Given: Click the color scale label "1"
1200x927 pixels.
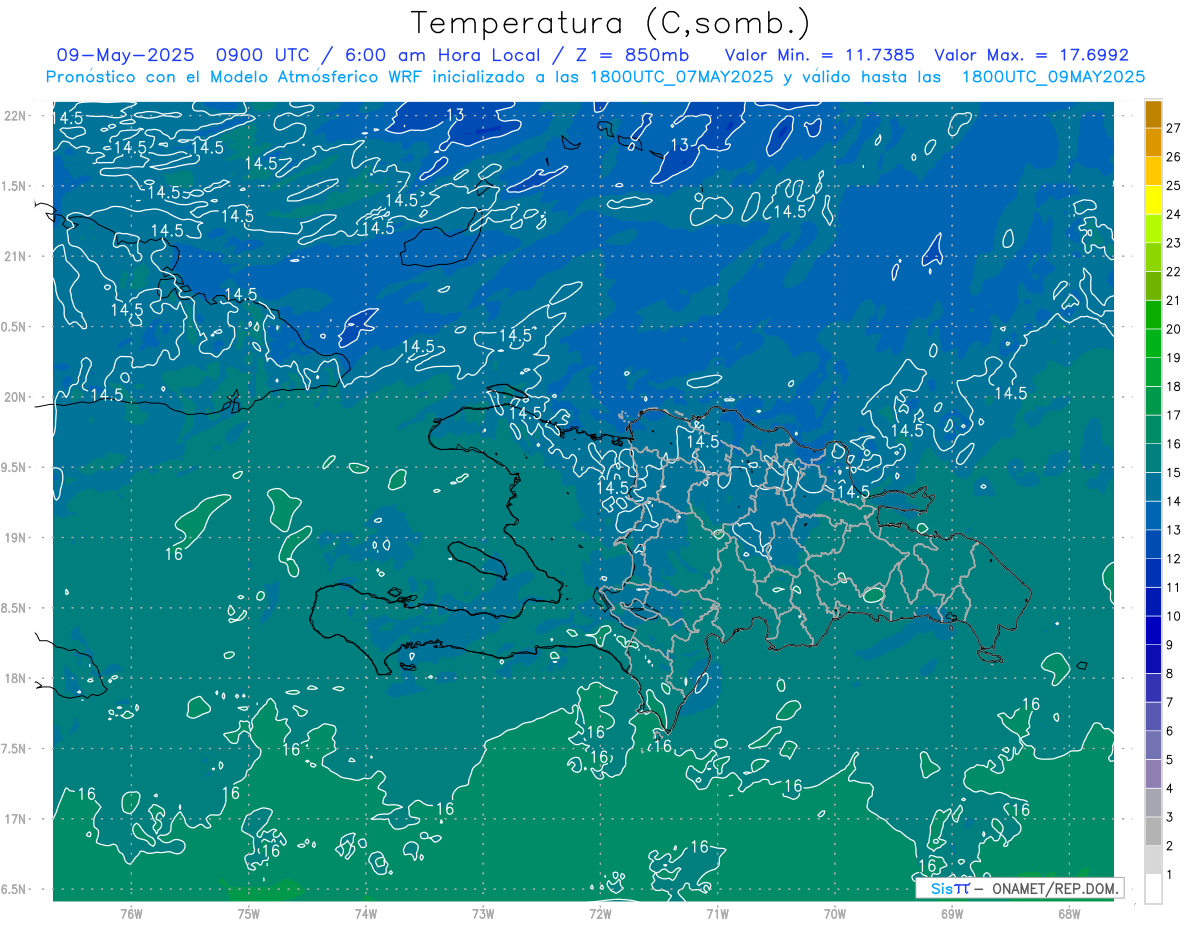Looking at the screenshot, I should (1170, 875).
